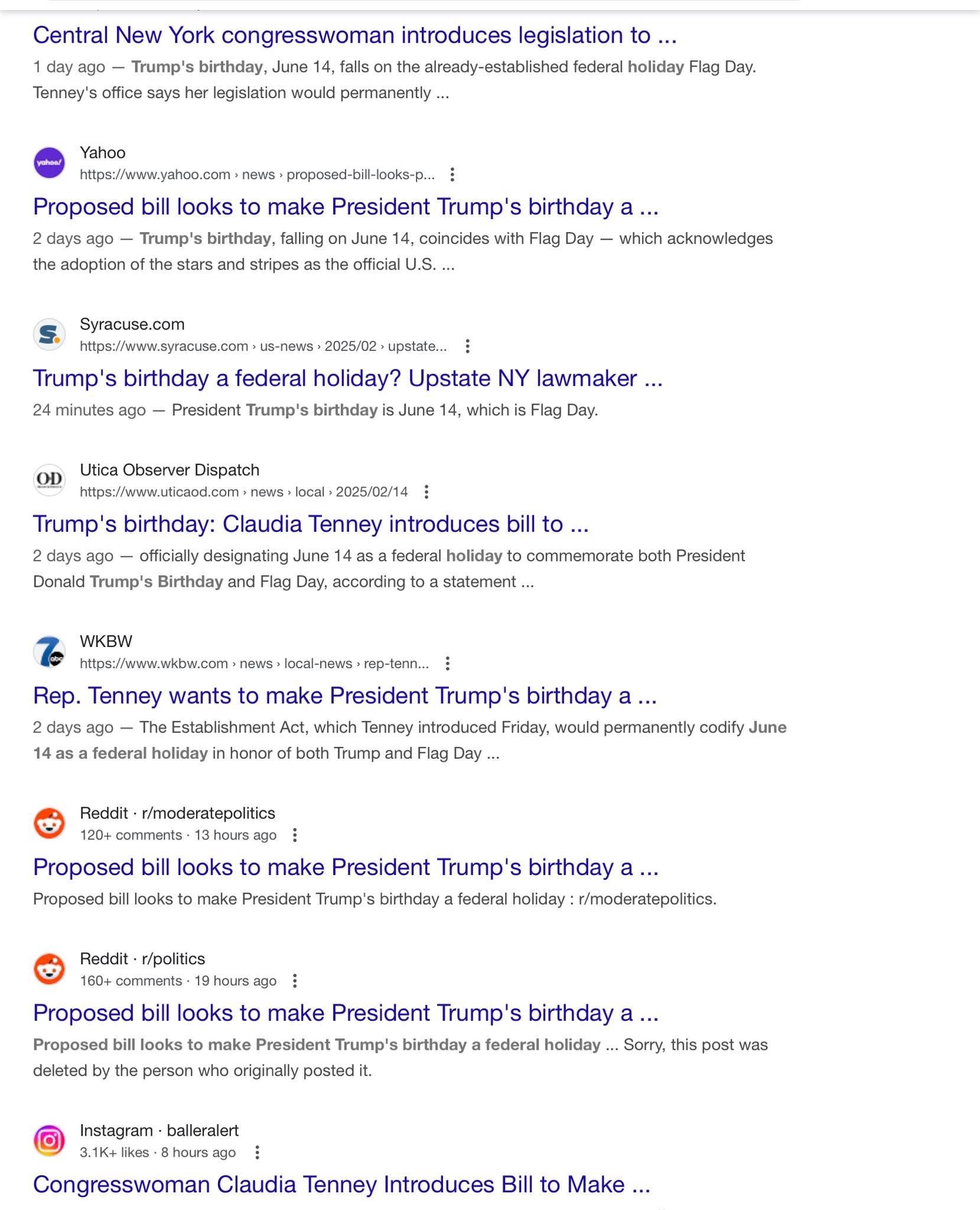Click the Instagram icon next to balleralert
Image resolution: width=980 pixels, height=1210 pixels.
[49, 1141]
